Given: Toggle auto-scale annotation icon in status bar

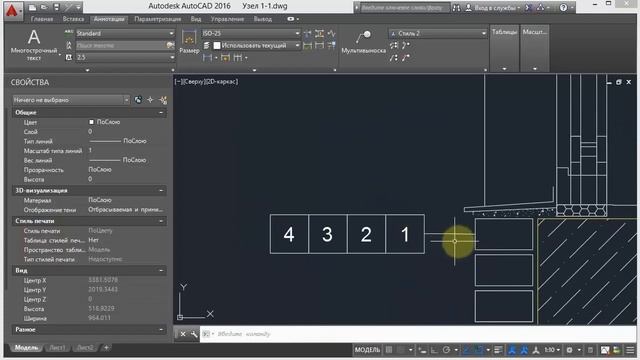Looking at the screenshot, I should point(524,350).
